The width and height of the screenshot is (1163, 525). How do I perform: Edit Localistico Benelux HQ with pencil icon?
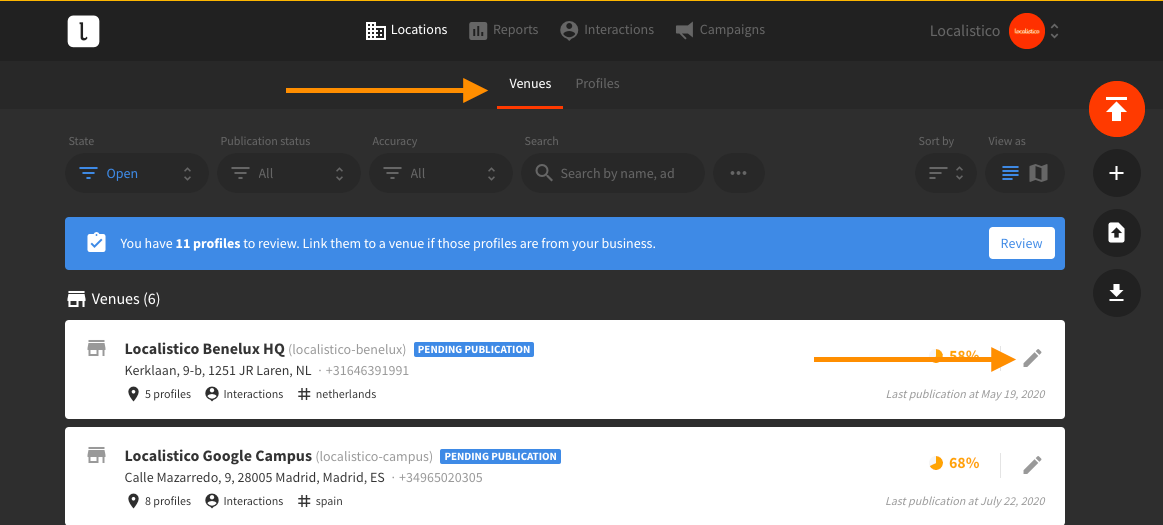1032,358
